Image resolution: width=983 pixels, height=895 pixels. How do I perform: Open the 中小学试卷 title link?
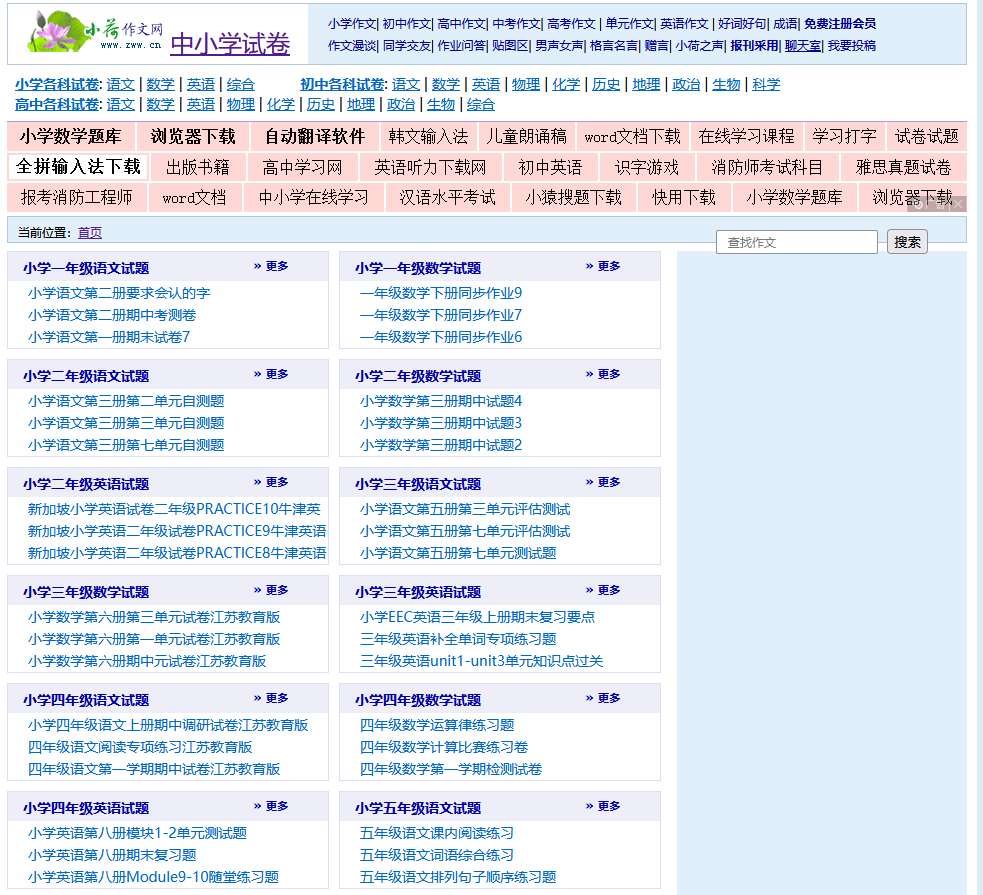click(x=230, y=44)
